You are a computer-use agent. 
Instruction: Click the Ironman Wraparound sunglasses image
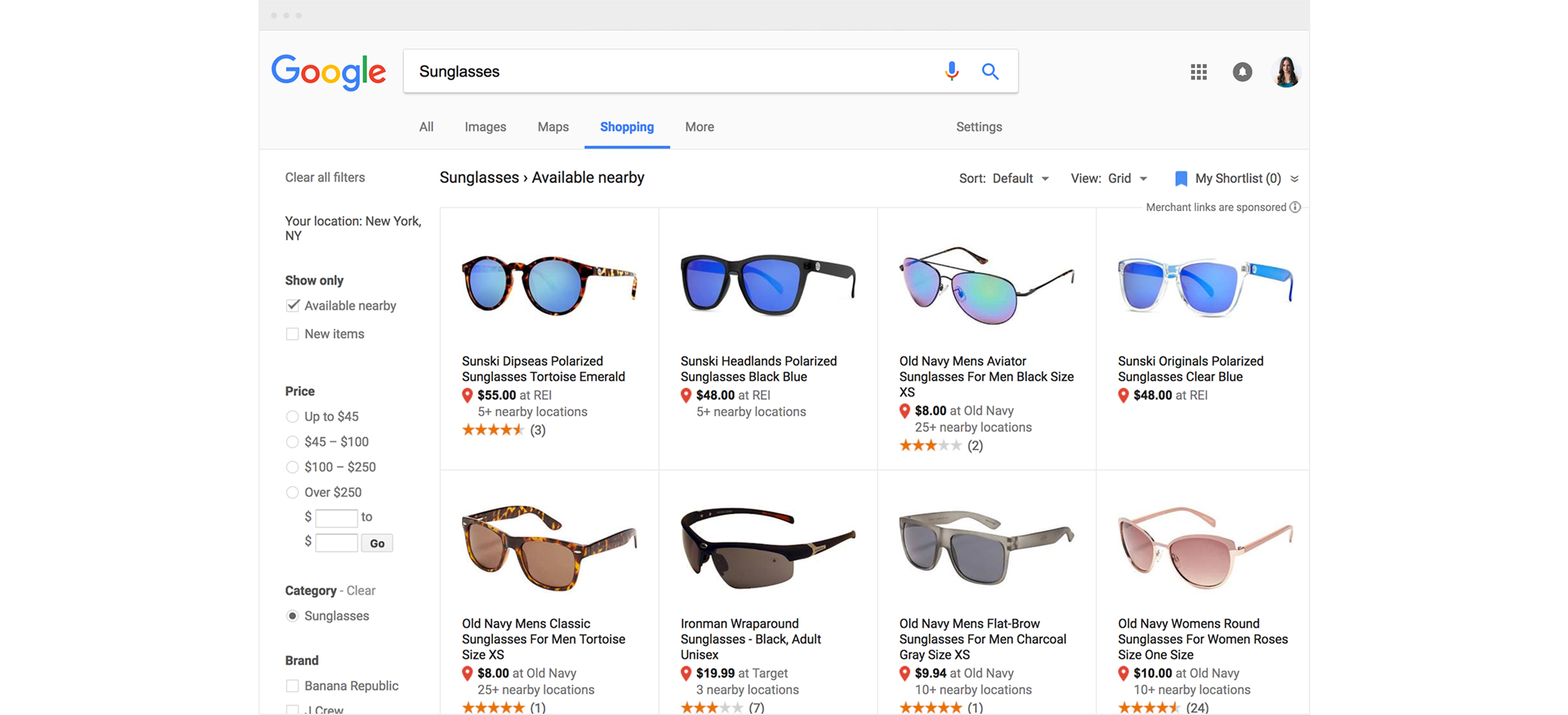coord(768,548)
